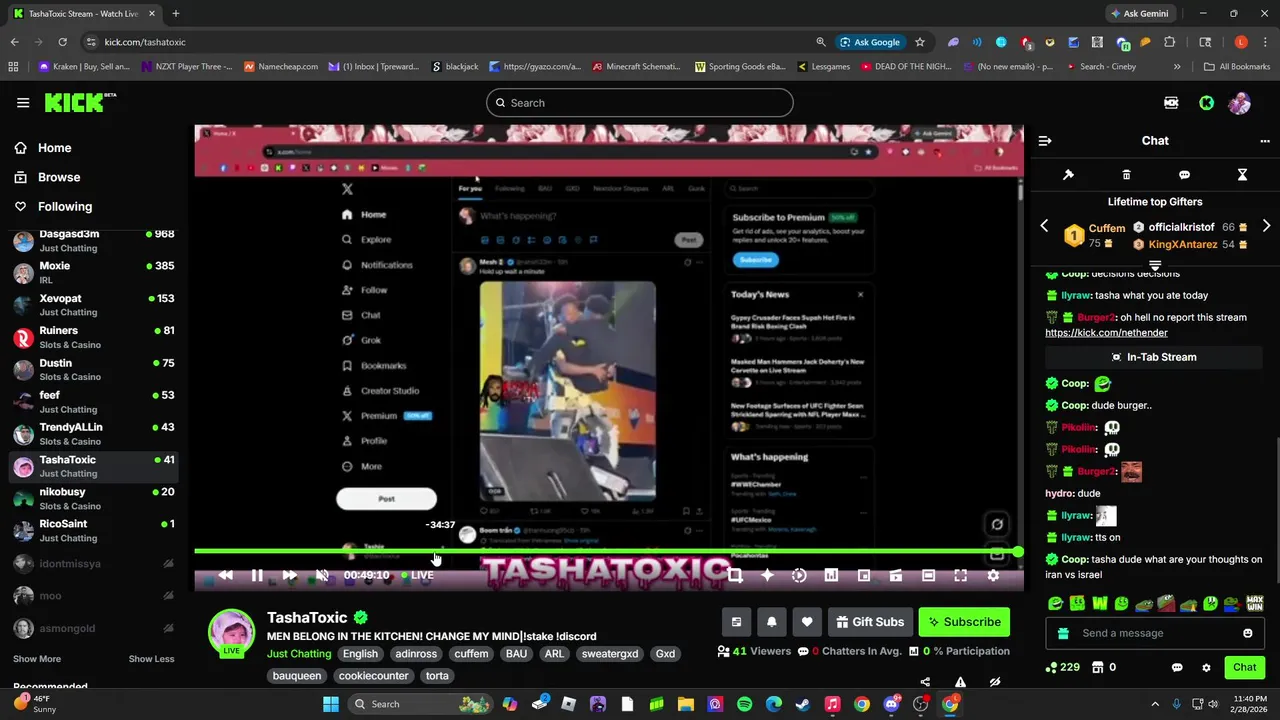Select the cookiecounter tag
This screenshot has height=720, width=1280.
click(373, 676)
